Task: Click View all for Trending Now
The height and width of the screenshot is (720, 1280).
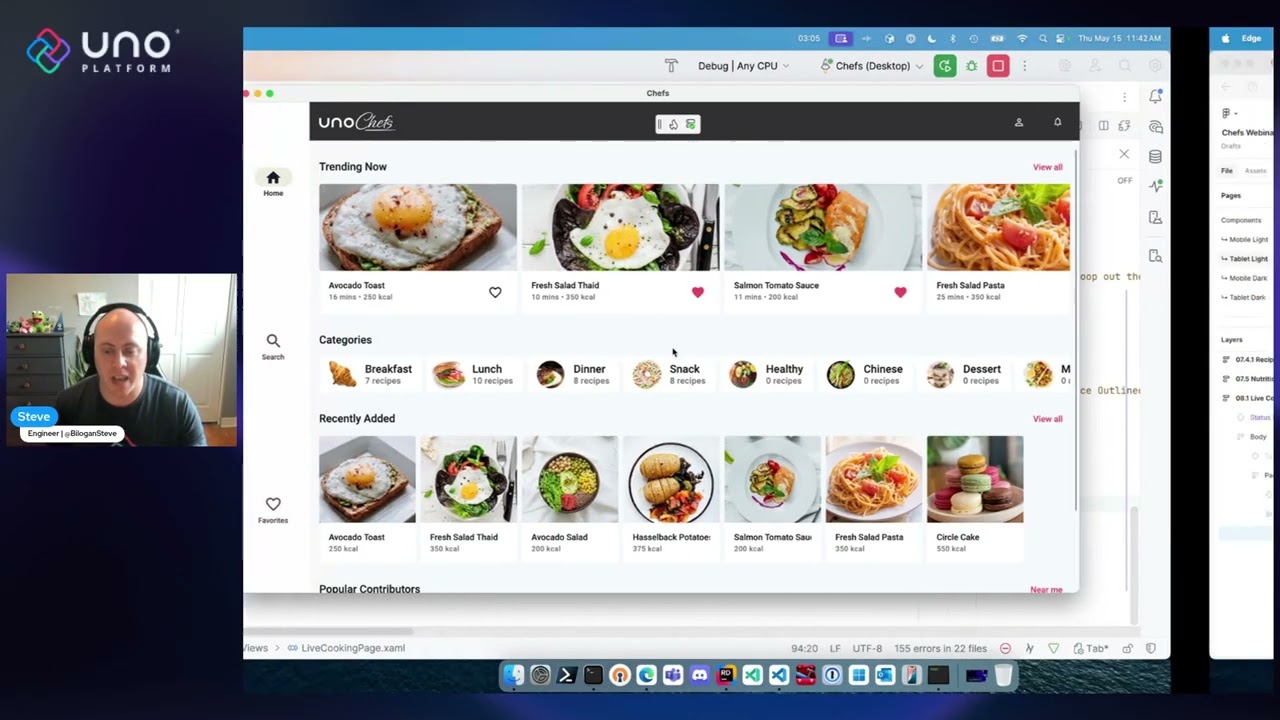Action: [1047, 167]
